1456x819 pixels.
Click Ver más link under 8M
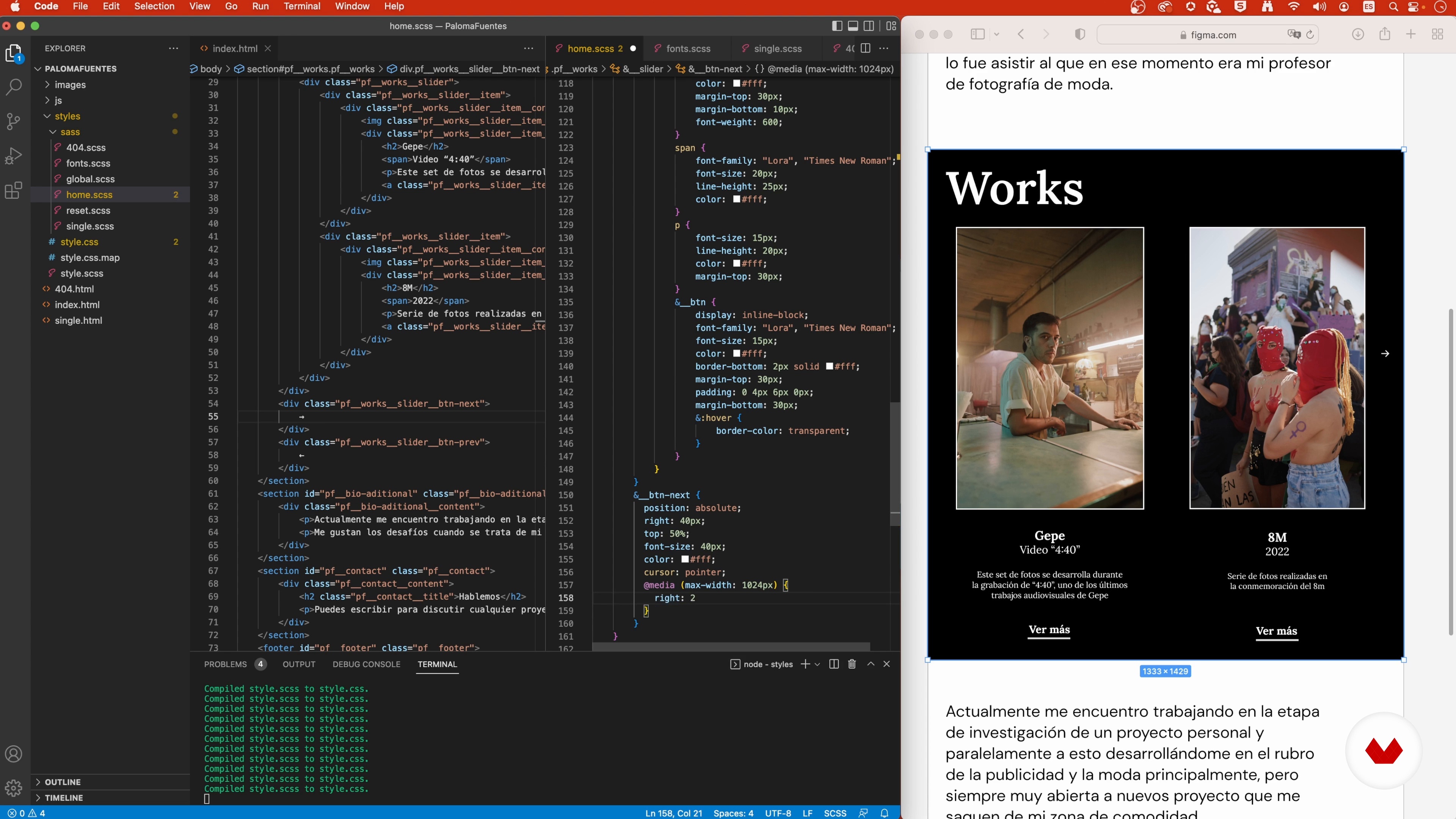(x=1276, y=631)
